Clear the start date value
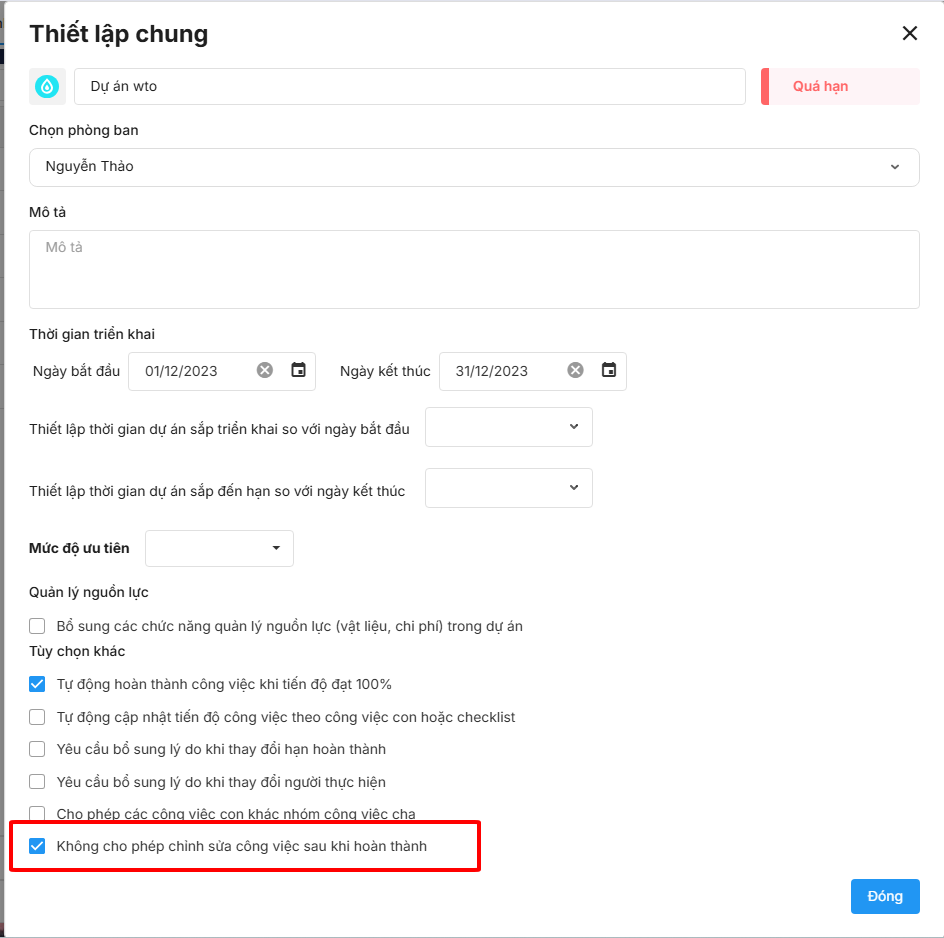 pos(265,370)
